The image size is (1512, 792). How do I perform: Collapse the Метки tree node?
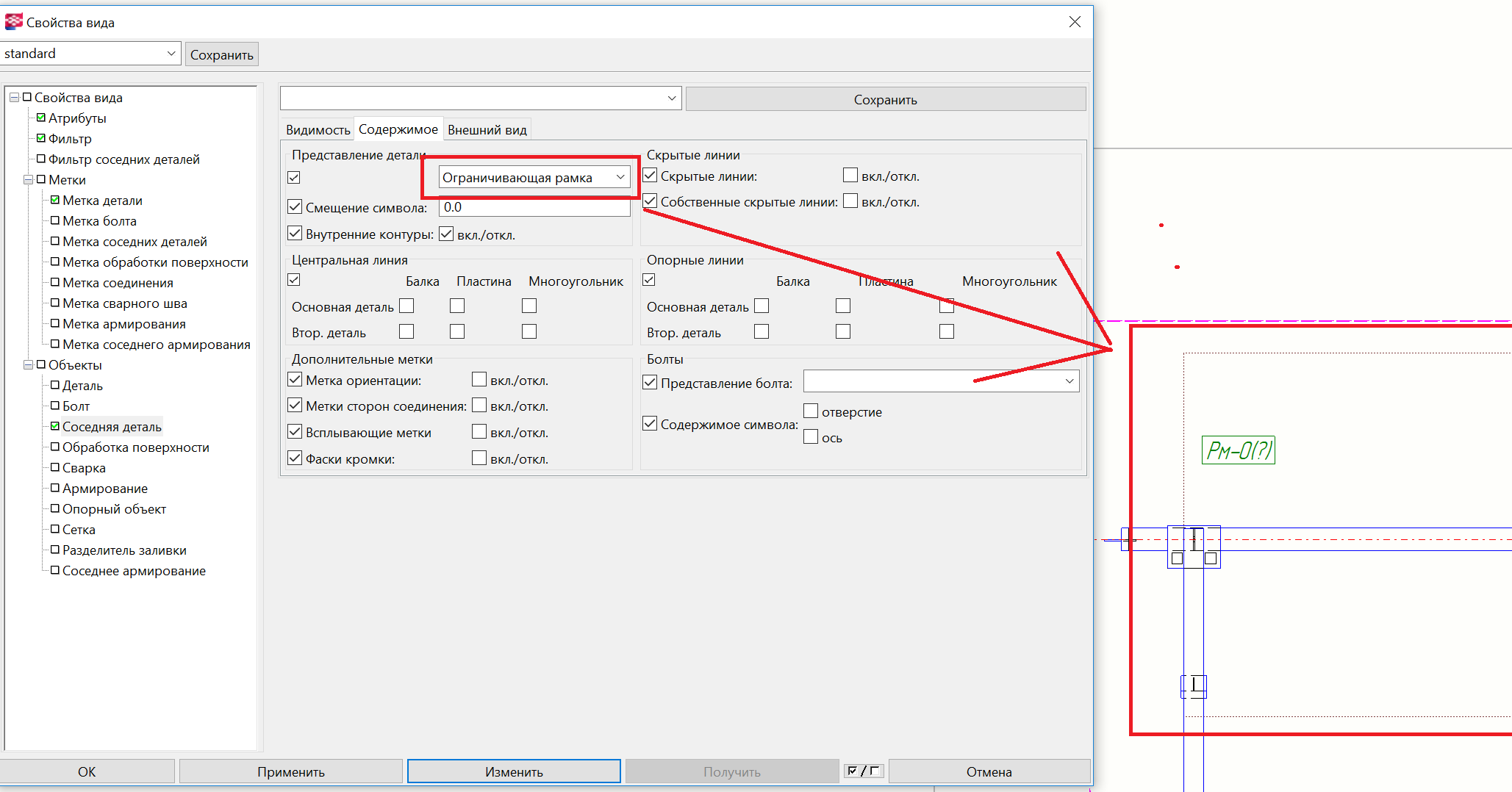(28, 180)
